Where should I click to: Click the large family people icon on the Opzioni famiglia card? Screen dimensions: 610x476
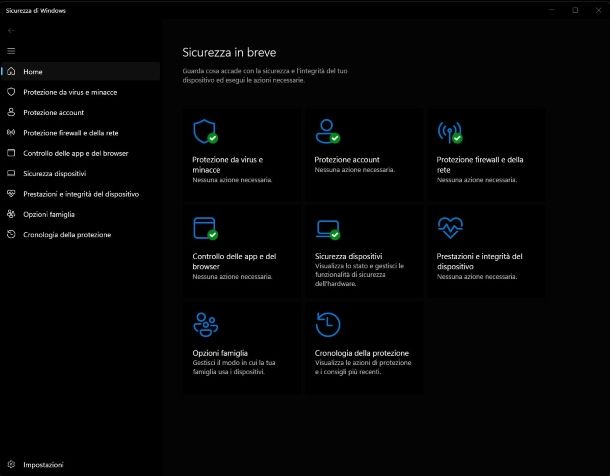[205, 324]
